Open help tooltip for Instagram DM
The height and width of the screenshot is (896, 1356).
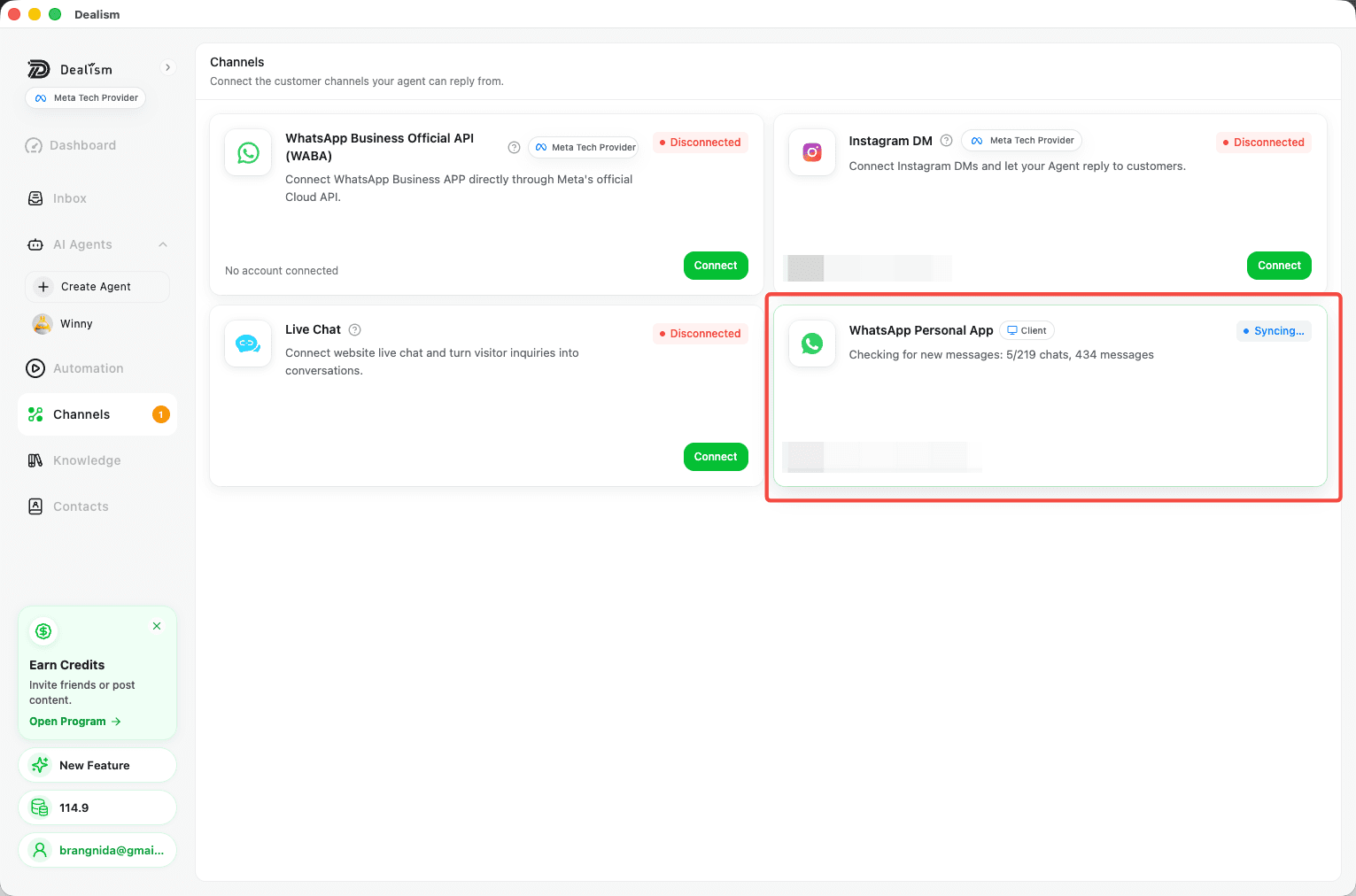946,141
